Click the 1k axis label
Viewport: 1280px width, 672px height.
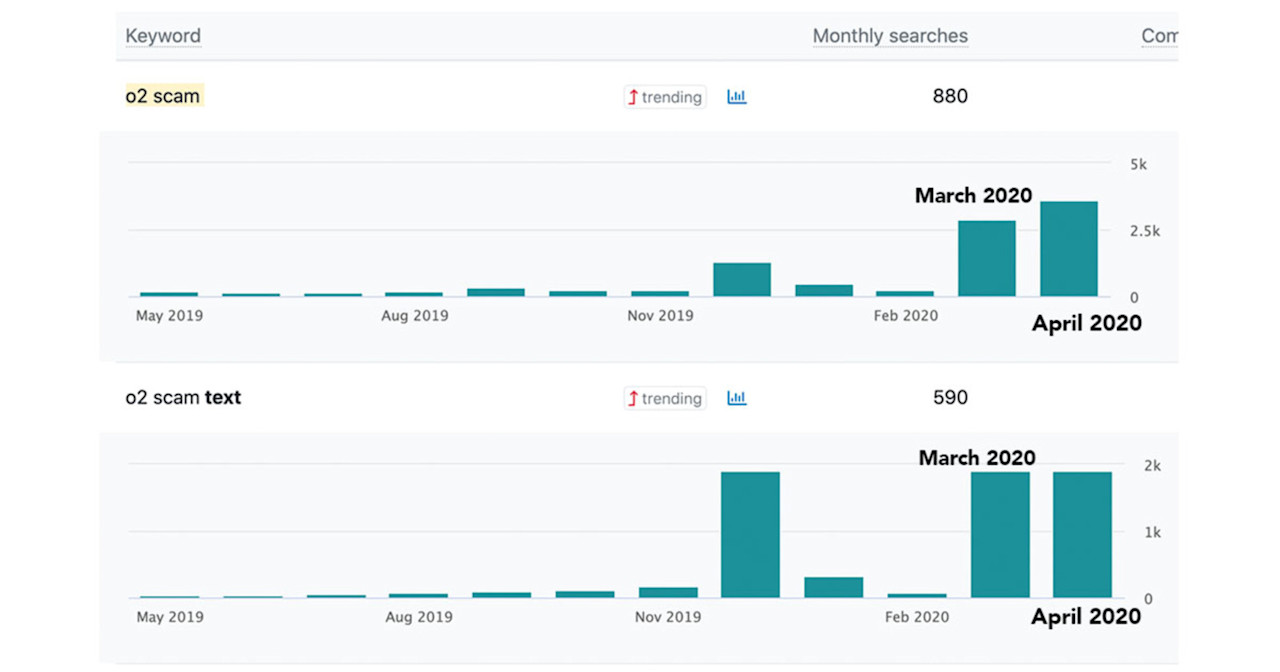(x=1153, y=533)
